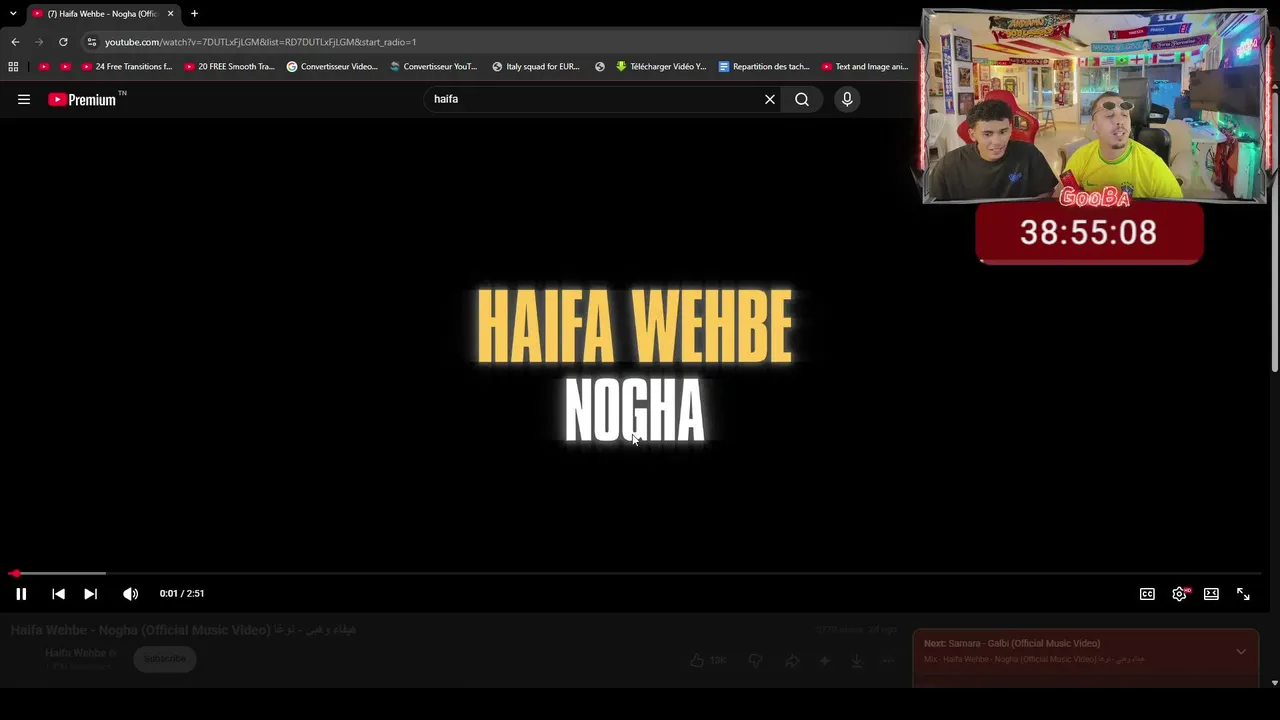
Task: Toggle closed captions on the player
Action: (x=1147, y=594)
